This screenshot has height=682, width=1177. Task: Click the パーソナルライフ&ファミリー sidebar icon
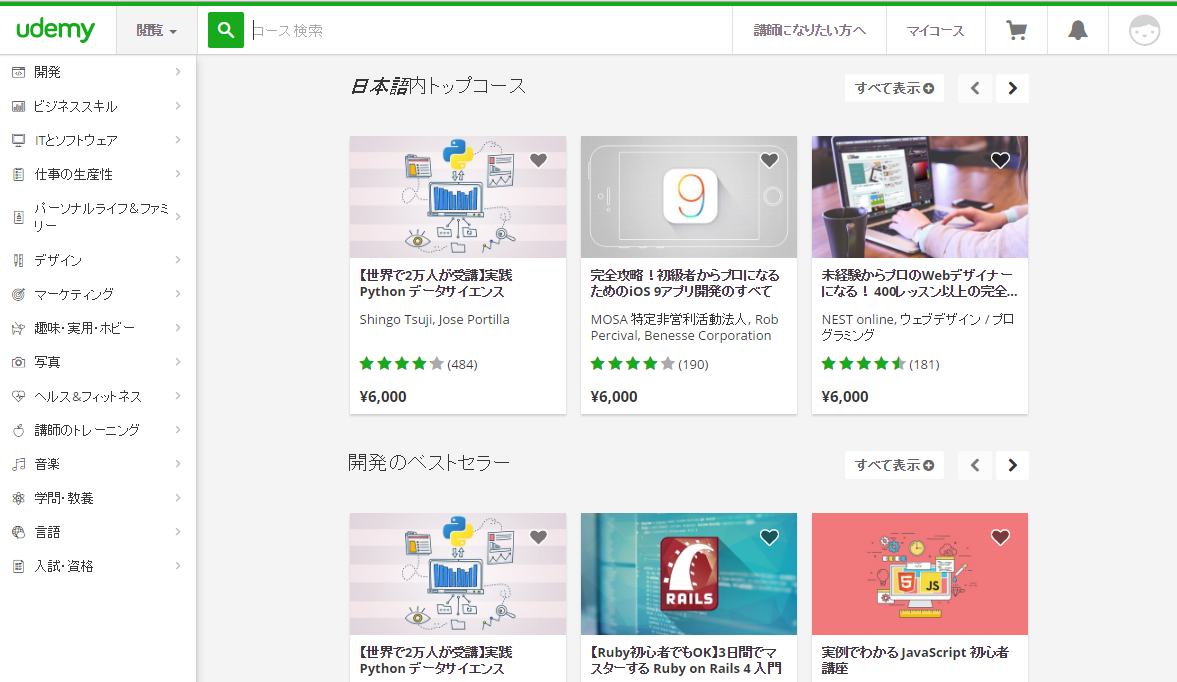pos(19,217)
